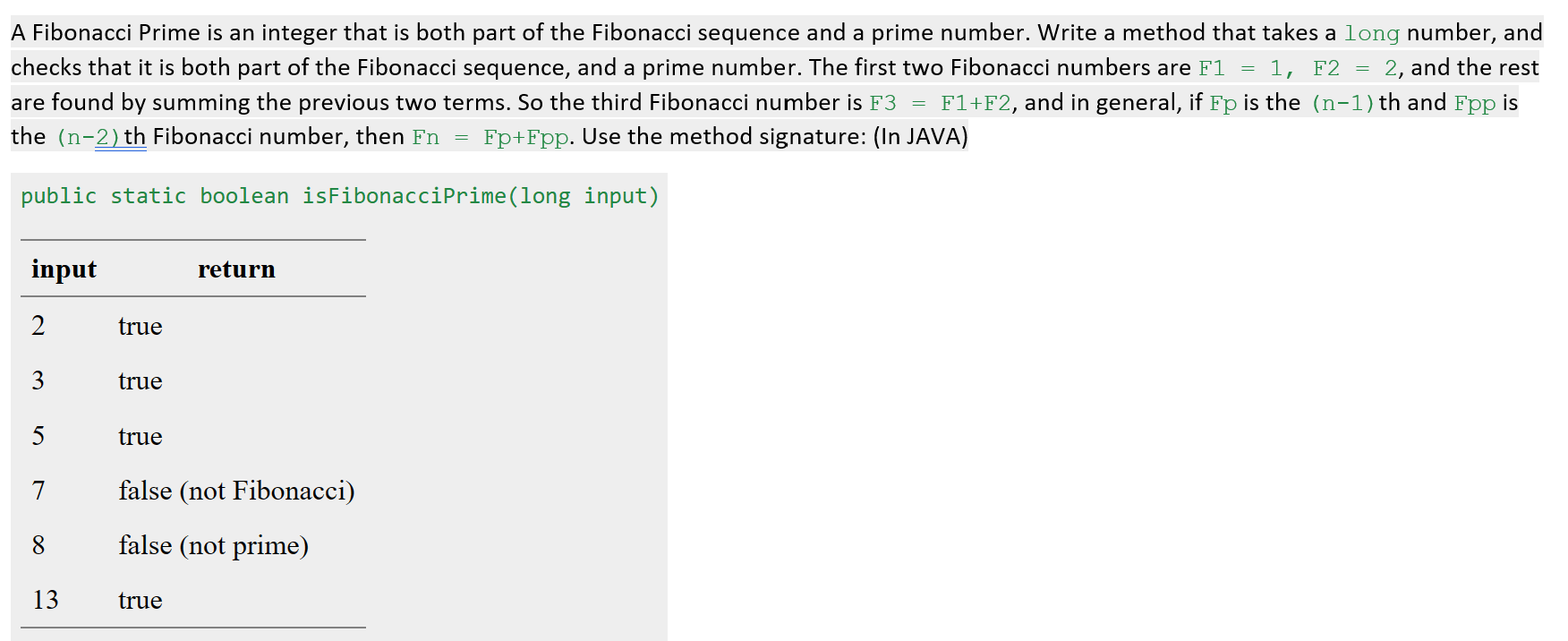The height and width of the screenshot is (641, 1568).
Task: Click the method signature code line
Action: tap(339, 196)
